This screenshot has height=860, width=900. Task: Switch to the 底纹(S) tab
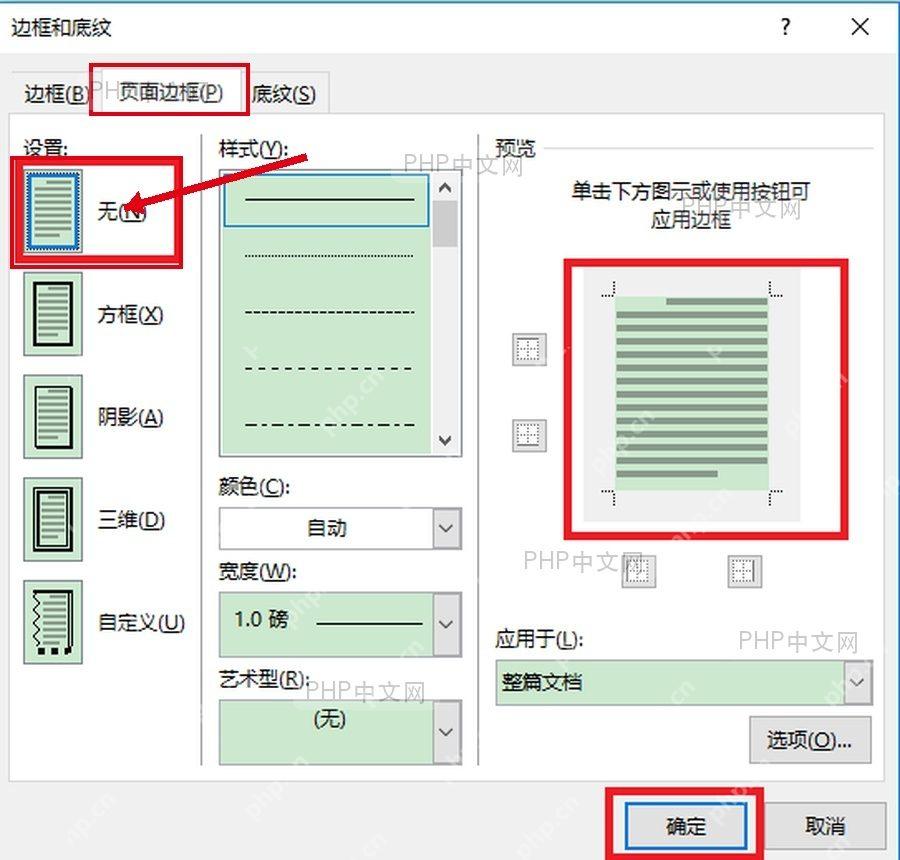284,94
